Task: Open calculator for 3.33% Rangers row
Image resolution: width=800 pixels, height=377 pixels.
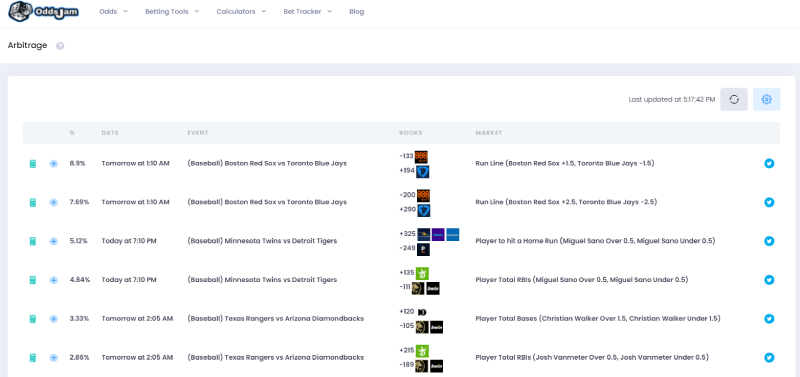Action: 33,319
